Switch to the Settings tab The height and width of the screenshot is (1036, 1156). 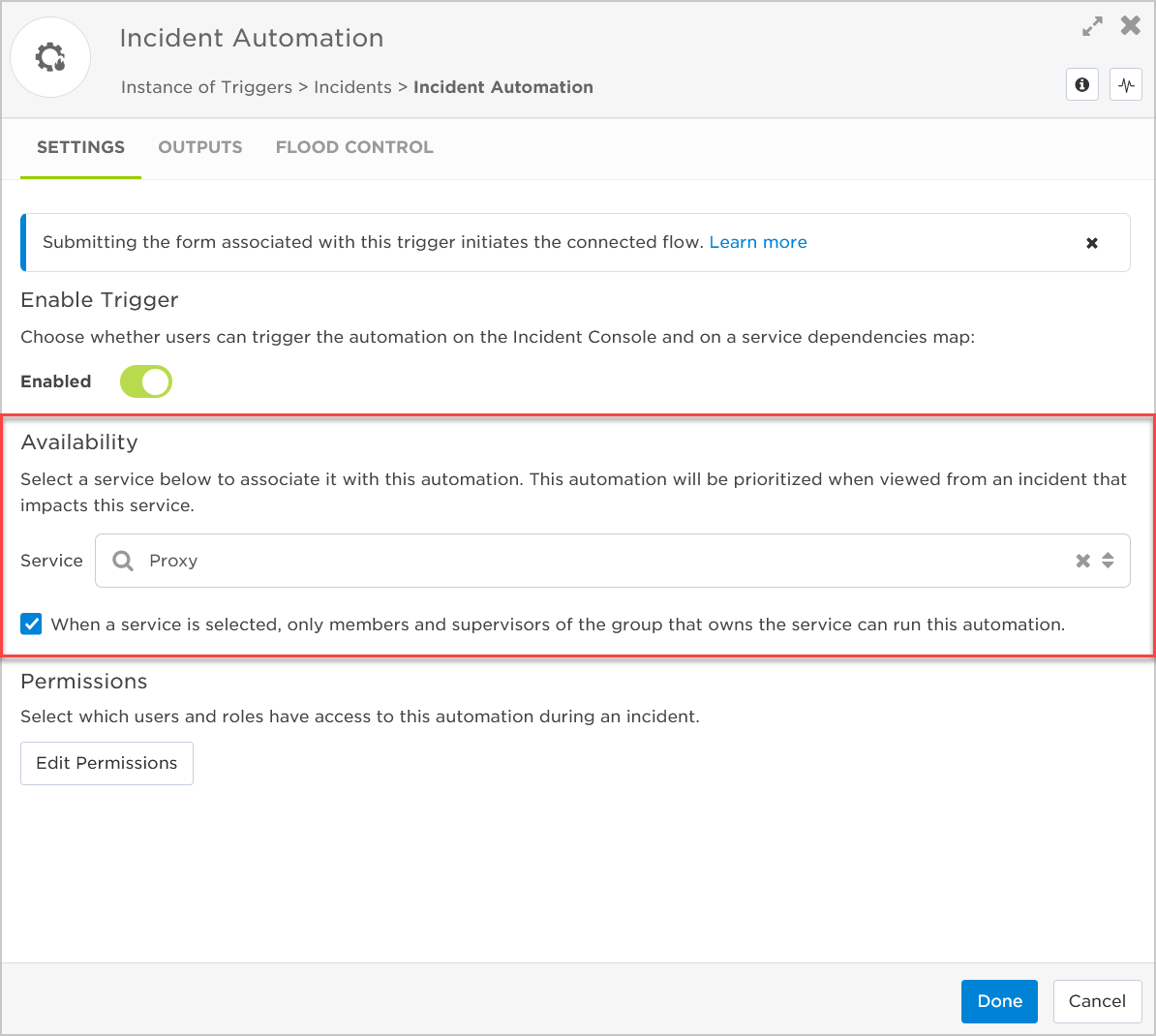80,147
